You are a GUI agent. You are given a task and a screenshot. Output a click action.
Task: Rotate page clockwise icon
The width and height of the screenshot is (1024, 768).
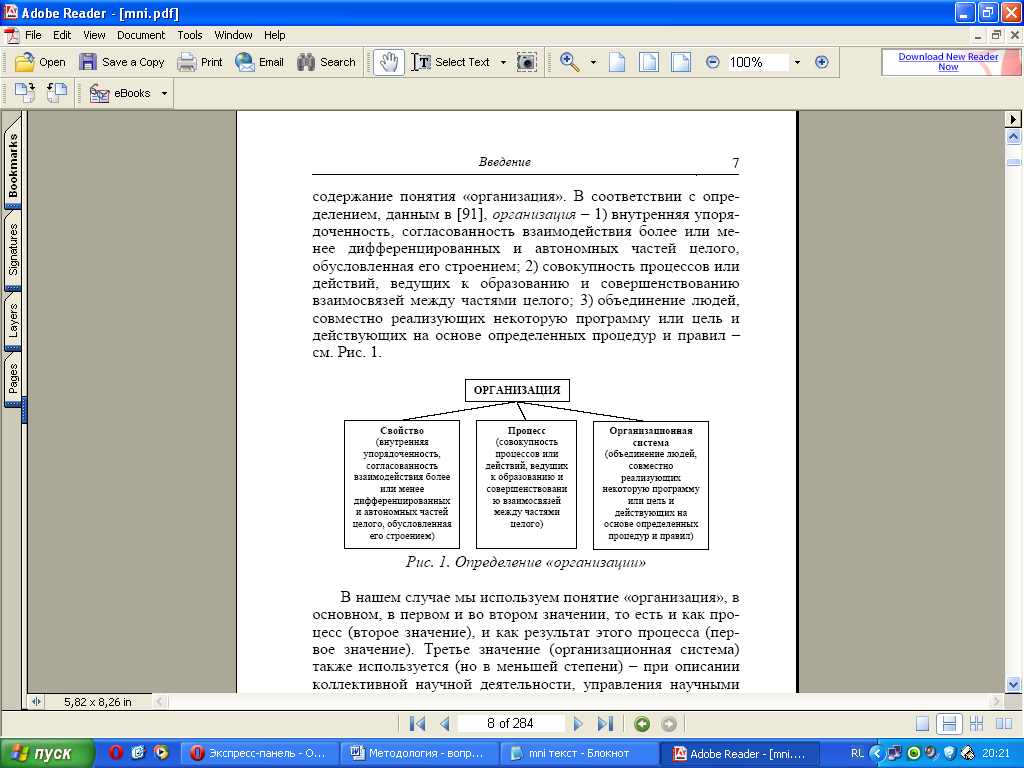(x=25, y=93)
